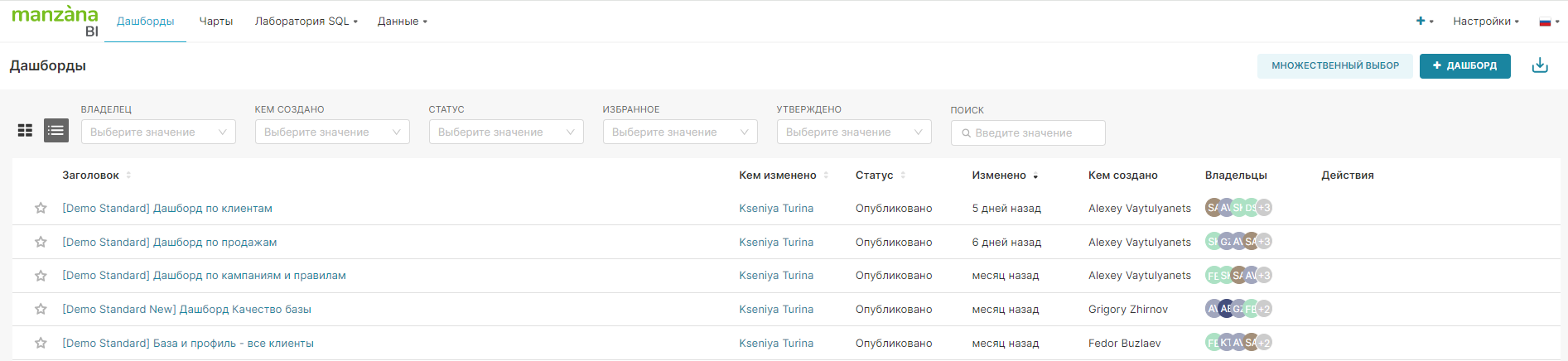Switch to card grid view
Viewport: 1568px width, 361px height.
[x=26, y=131]
